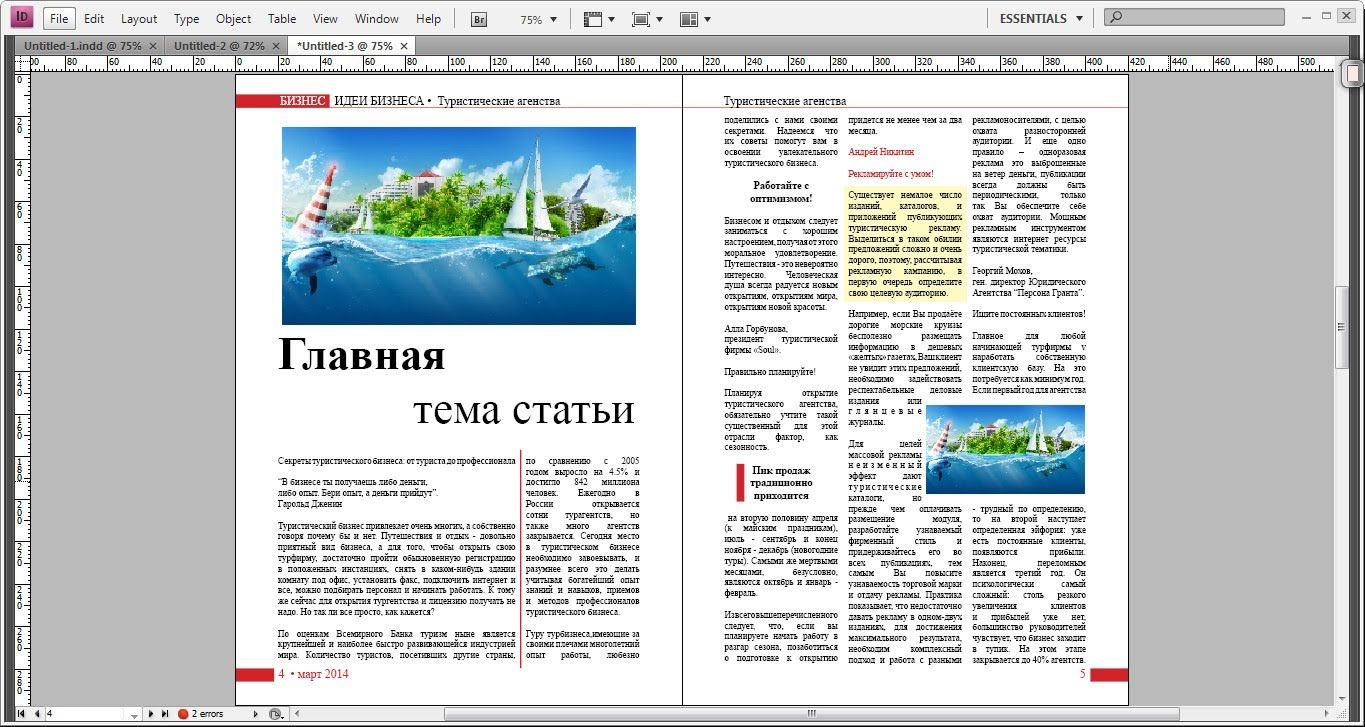Open the View Options icon menu

600,19
